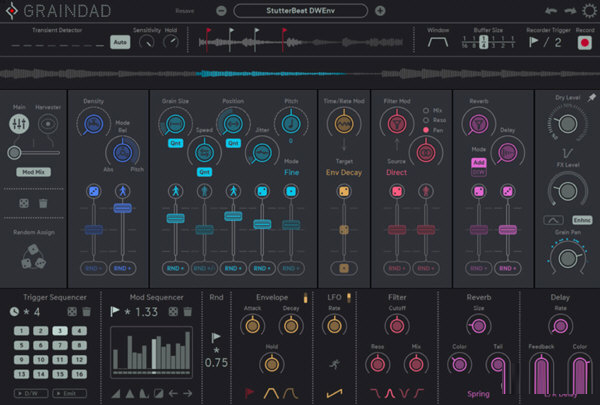Select the Main mixer view icon
600x405 pixels.
tap(19, 124)
